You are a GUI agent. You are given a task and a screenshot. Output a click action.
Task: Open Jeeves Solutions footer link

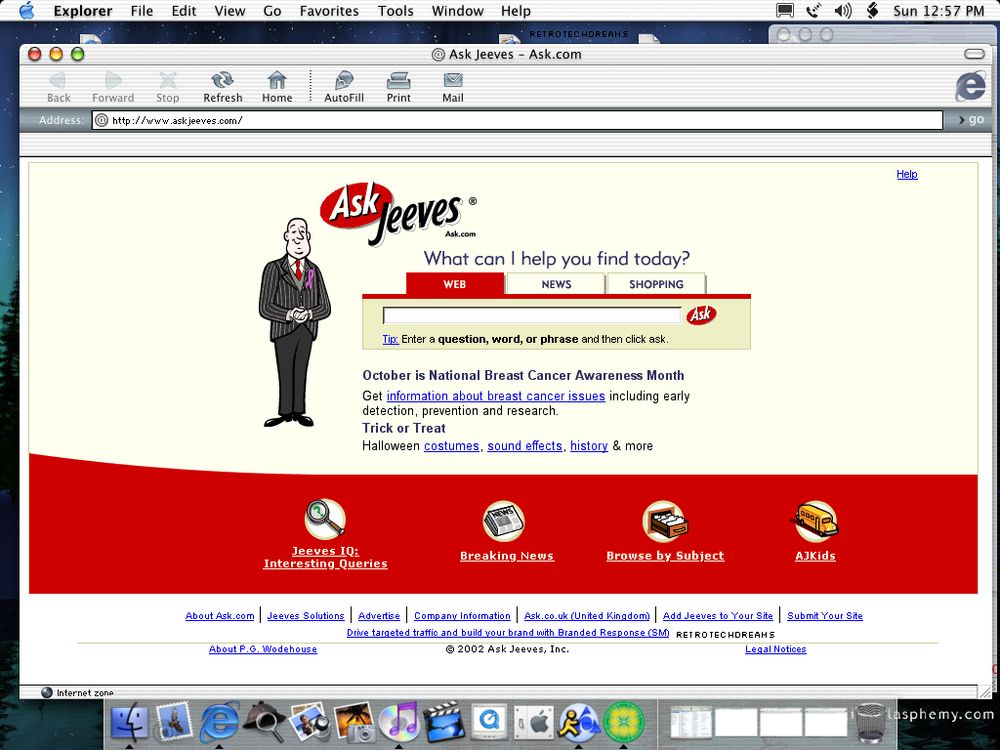click(305, 615)
